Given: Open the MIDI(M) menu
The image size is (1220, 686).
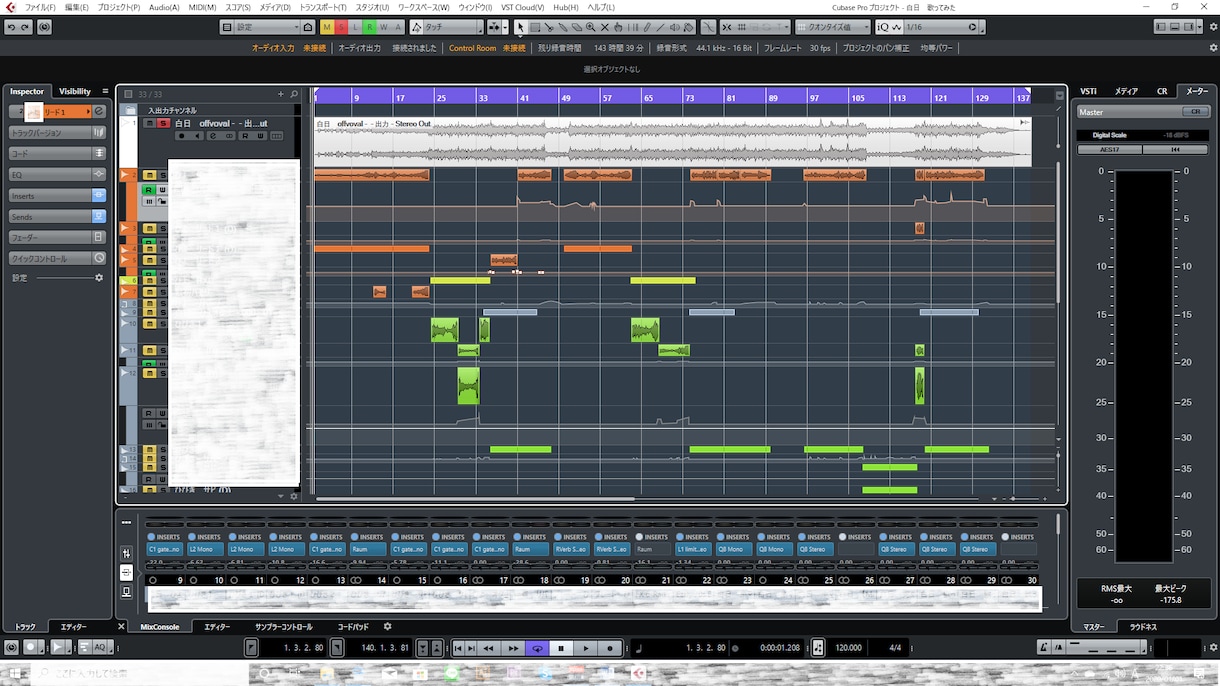Looking at the screenshot, I should click(202, 7).
